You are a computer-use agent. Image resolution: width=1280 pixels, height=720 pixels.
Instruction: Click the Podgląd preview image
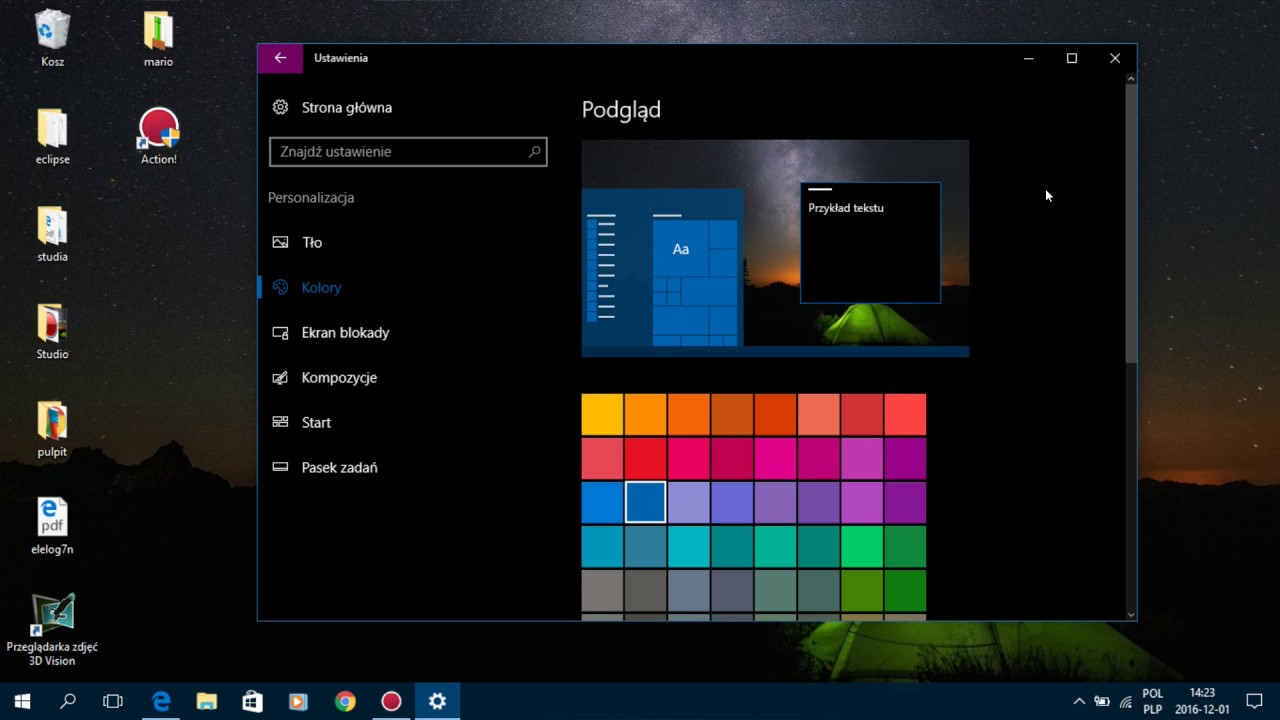point(775,248)
